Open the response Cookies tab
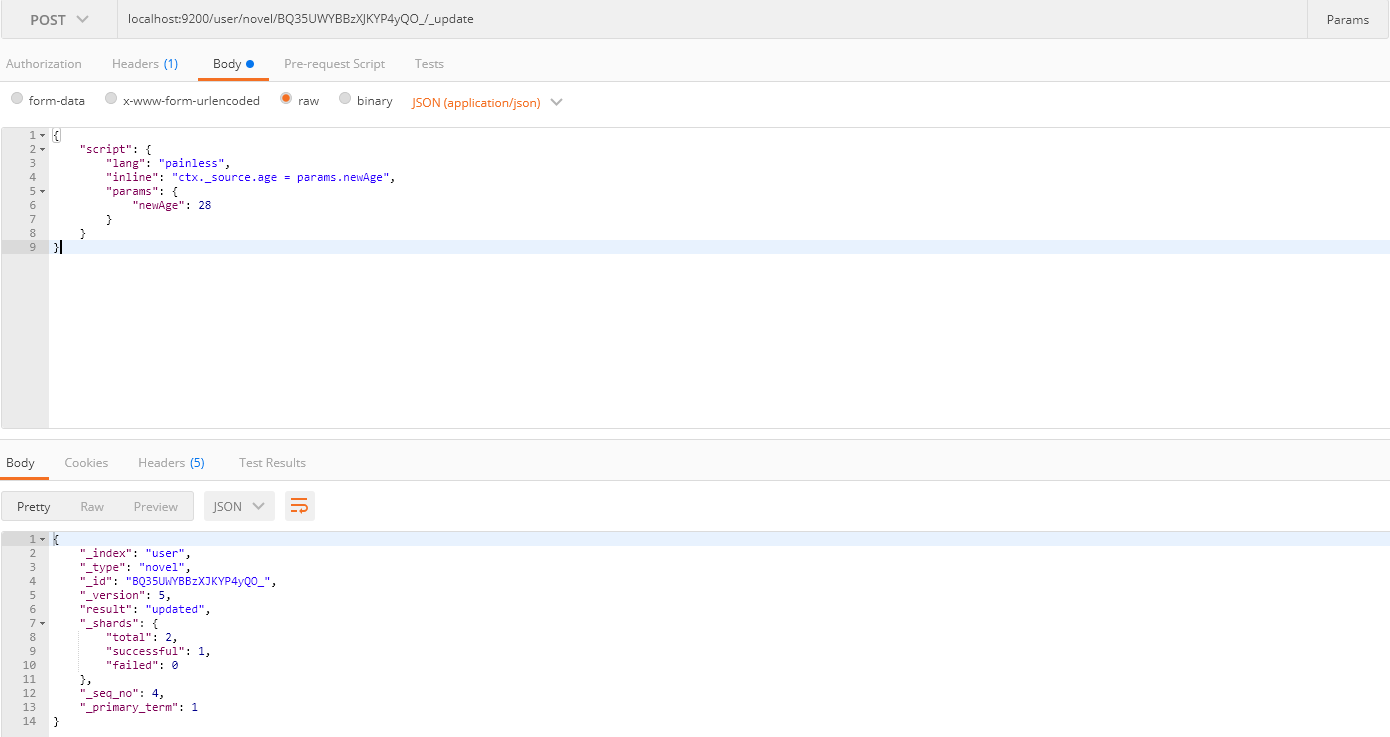Screen dimensions: 1390x737 point(86,463)
